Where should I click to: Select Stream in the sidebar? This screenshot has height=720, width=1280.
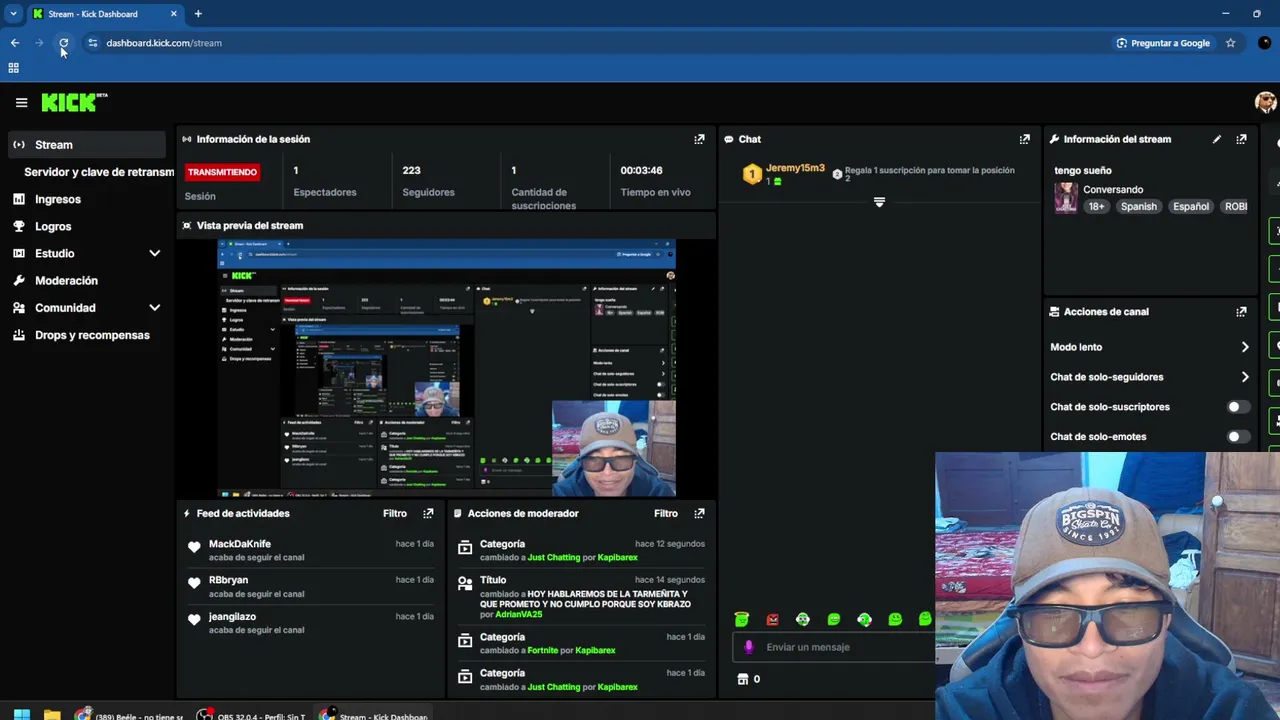88,145
